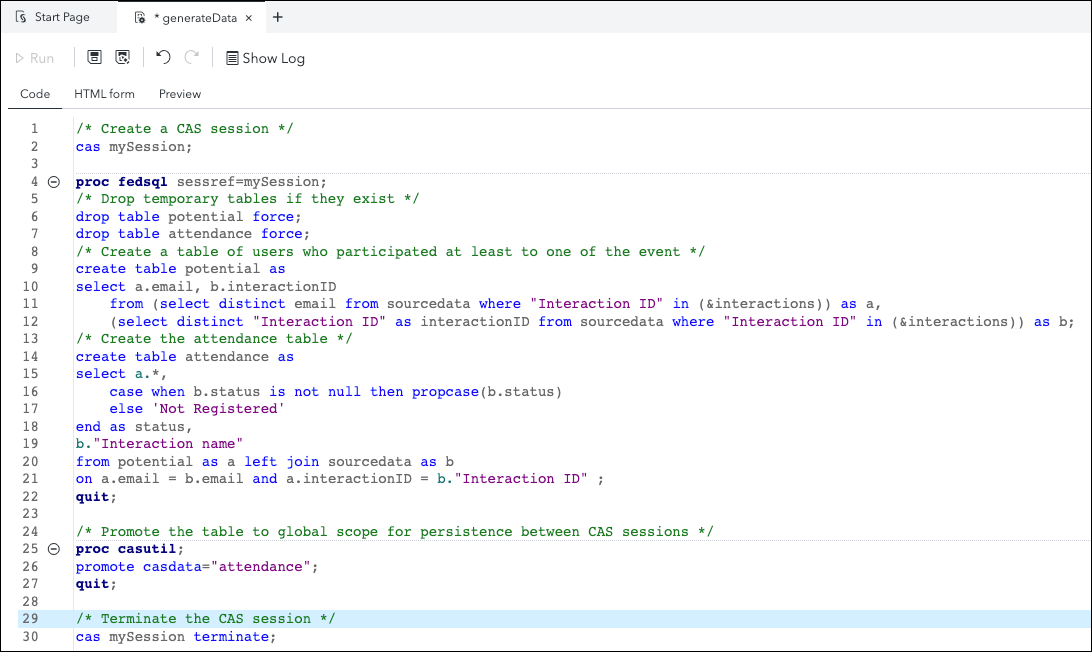Click the Save As icon
This screenshot has width=1092, height=652.
[123, 58]
